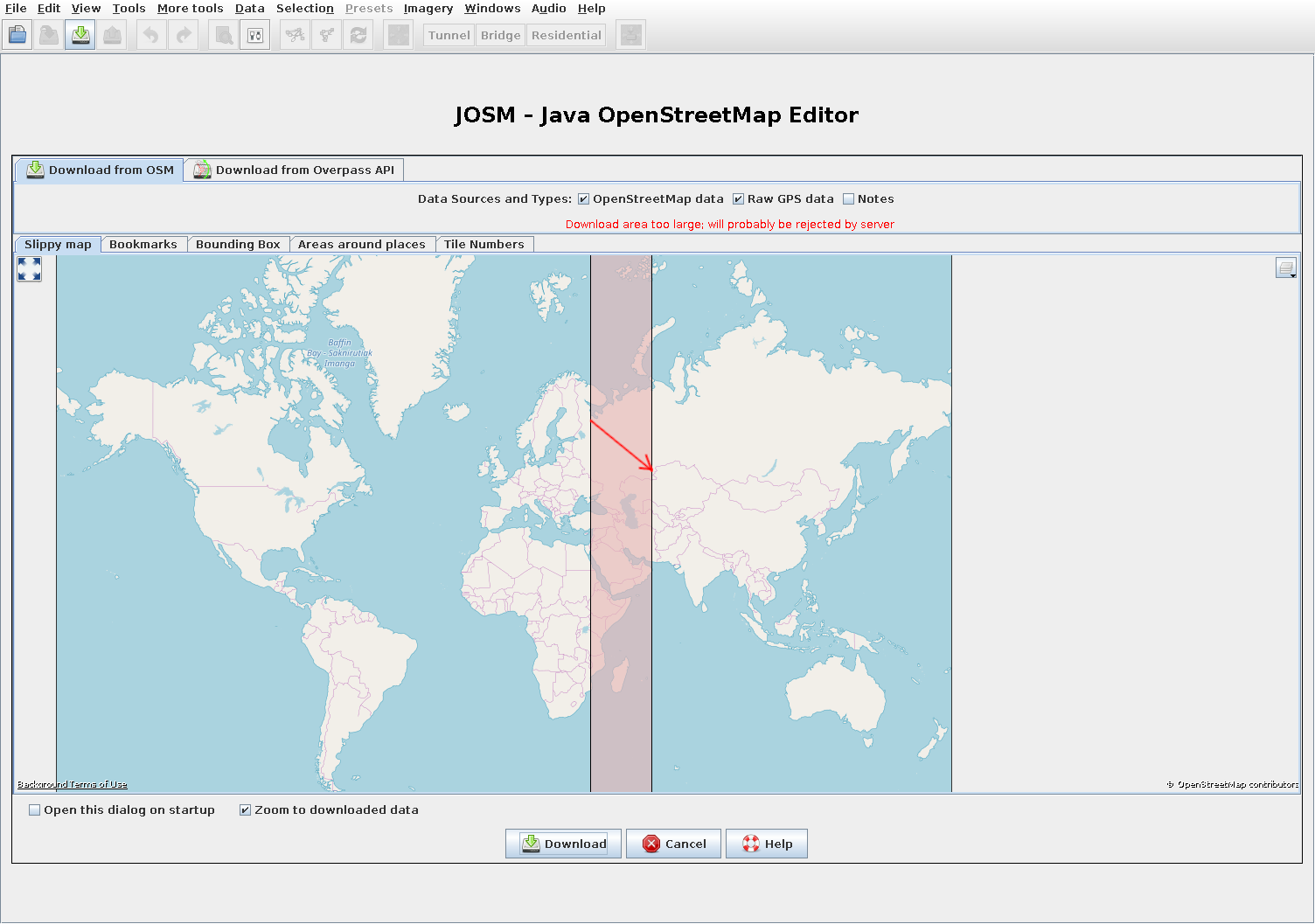
Task: Click the second way-nodes tool icon
Action: click(327, 35)
